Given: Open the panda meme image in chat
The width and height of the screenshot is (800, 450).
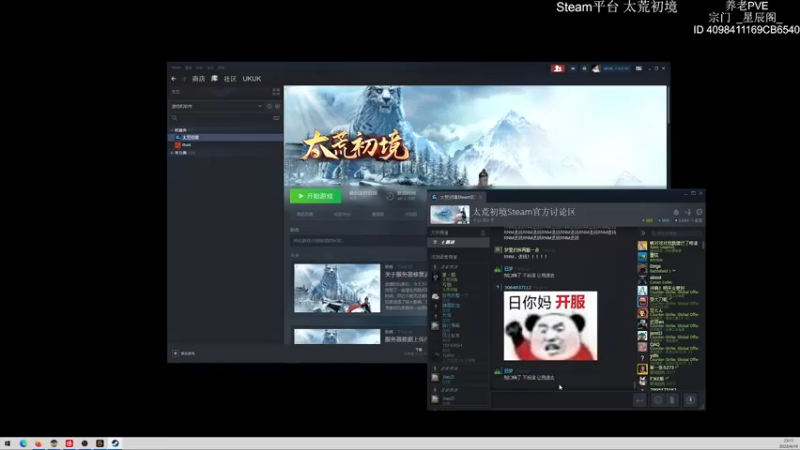Looking at the screenshot, I should pos(550,326).
